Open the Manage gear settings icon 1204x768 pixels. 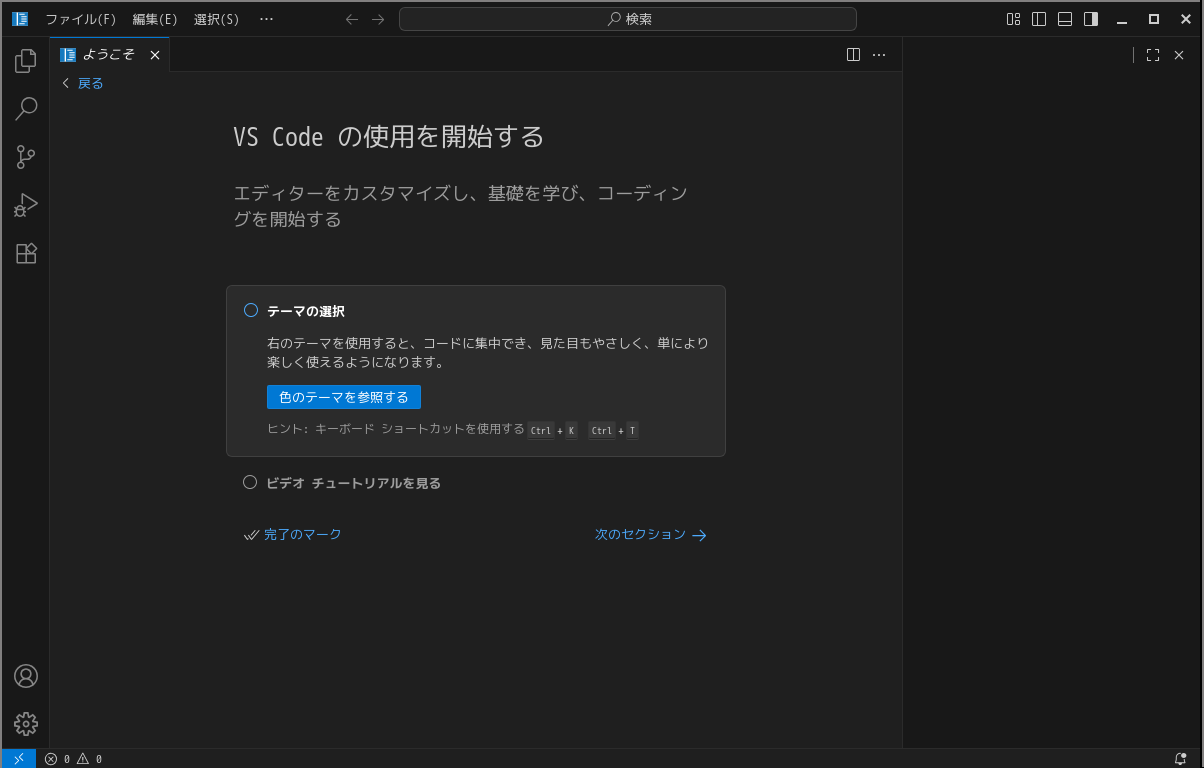pyautogui.click(x=26, y=724)
